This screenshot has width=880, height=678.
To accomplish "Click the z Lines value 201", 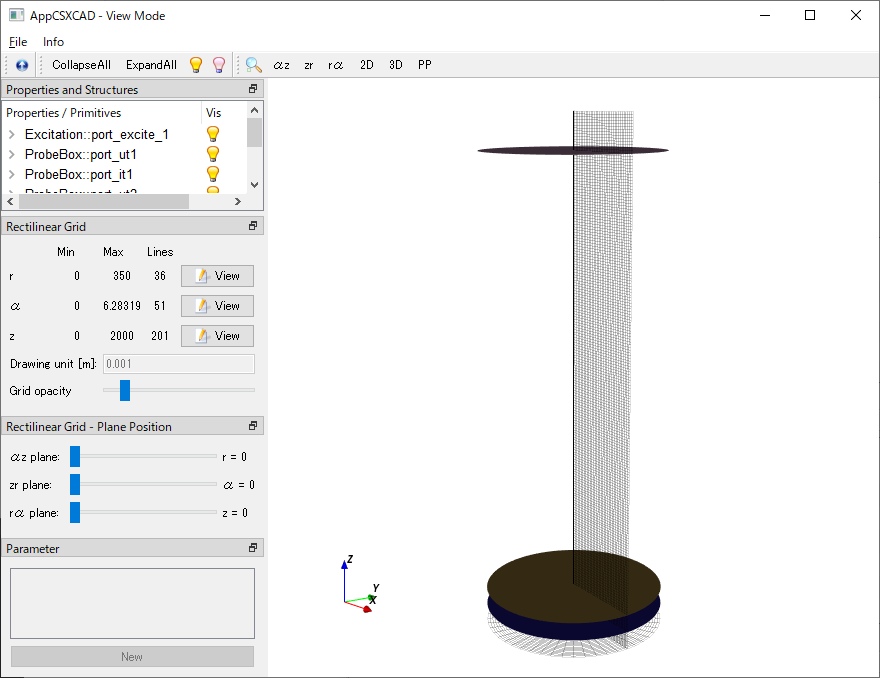I will [160, 336].
